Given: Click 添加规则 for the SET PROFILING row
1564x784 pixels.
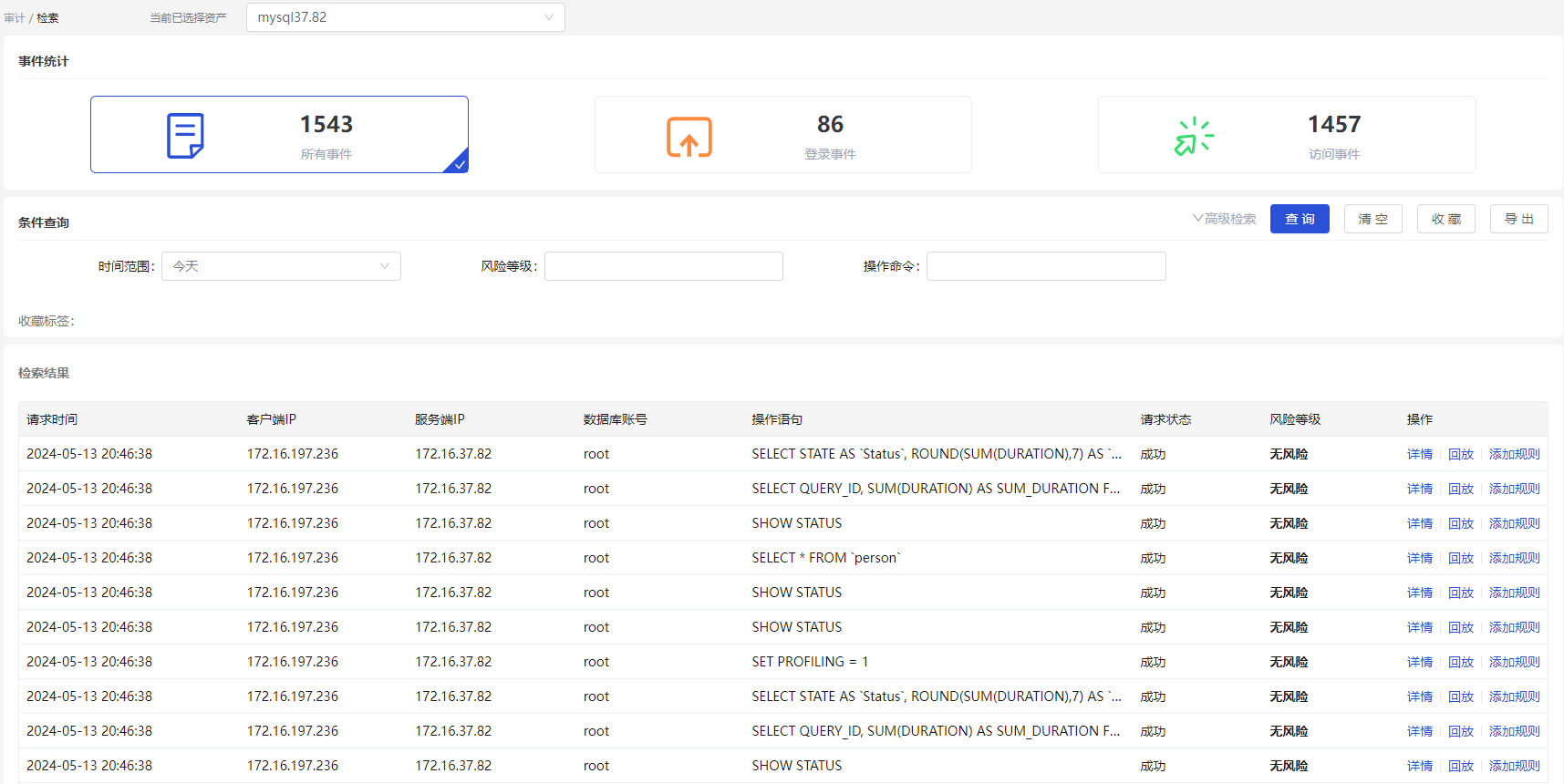Looking at the screenshot, I should [x=1514, y=662].
